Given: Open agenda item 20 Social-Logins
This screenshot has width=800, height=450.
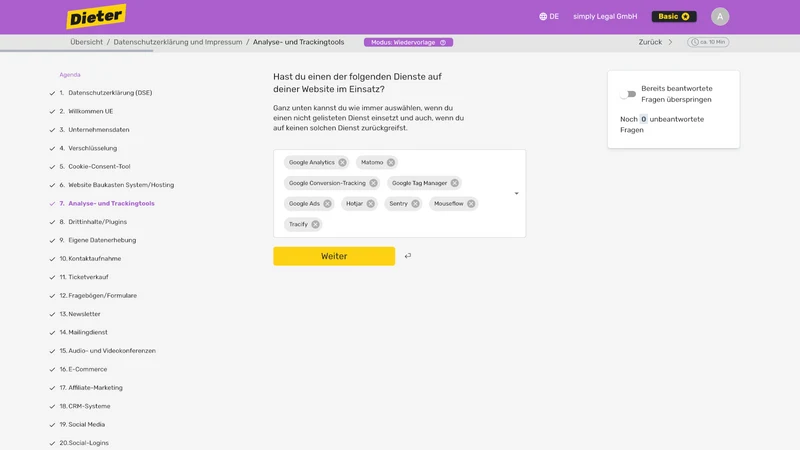Looking at the screenshot, I should point(84,443).
